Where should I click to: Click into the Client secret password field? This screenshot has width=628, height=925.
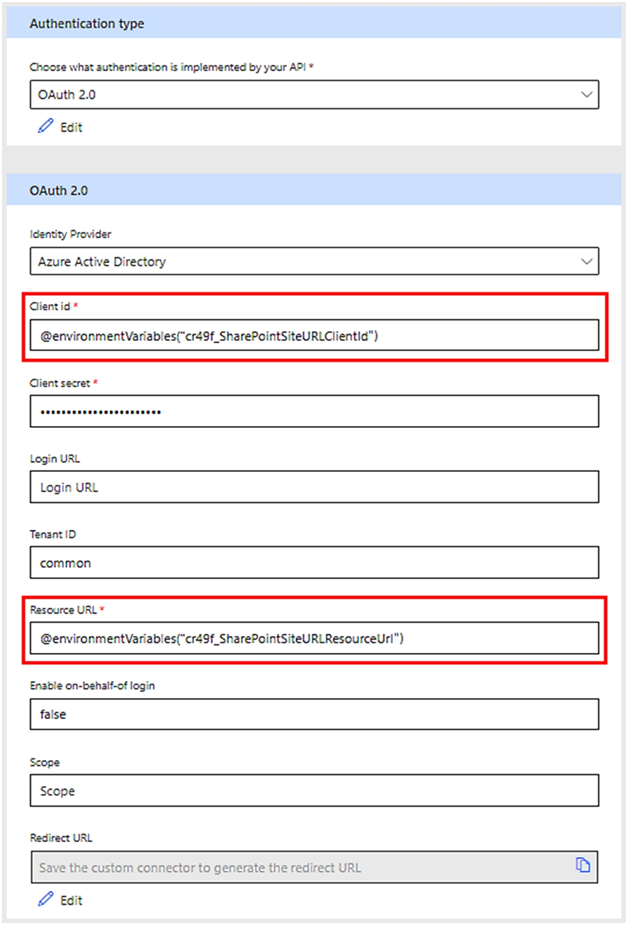tap(314, 411)
